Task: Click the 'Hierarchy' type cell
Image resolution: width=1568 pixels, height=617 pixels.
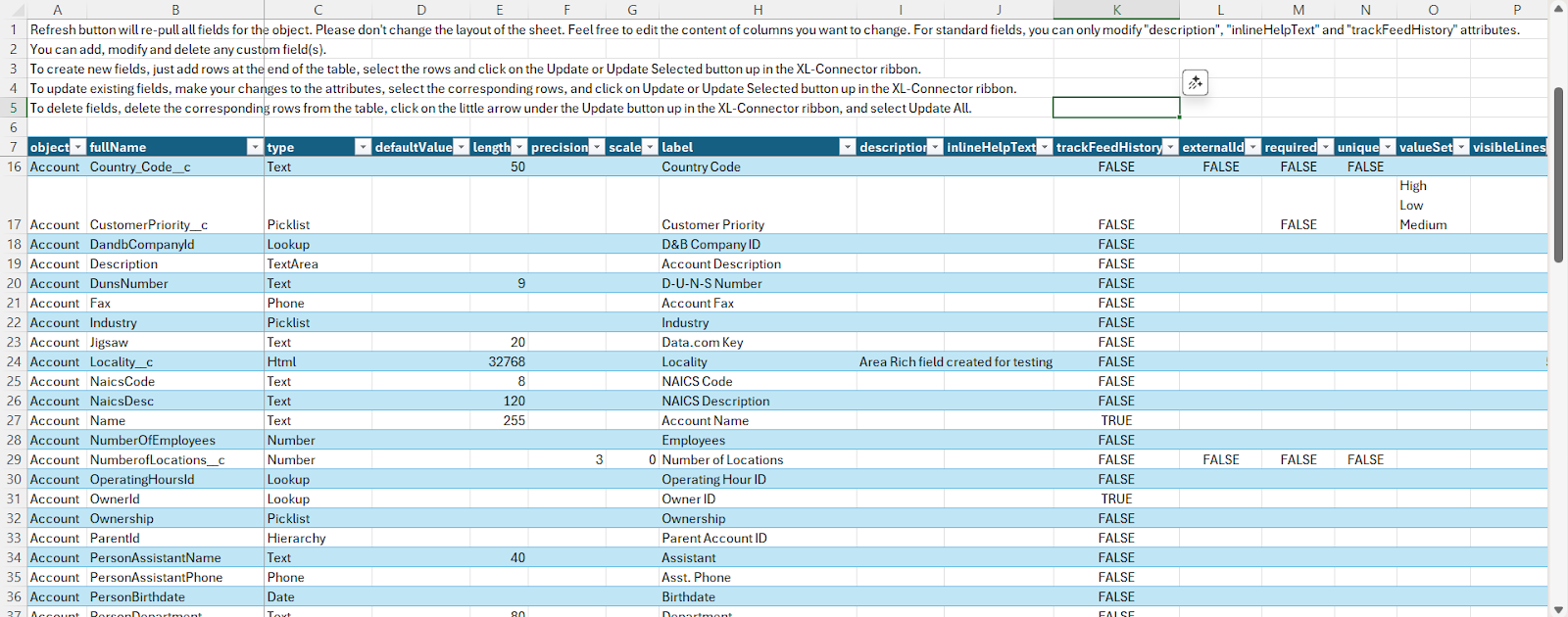Action: (318, 538)
